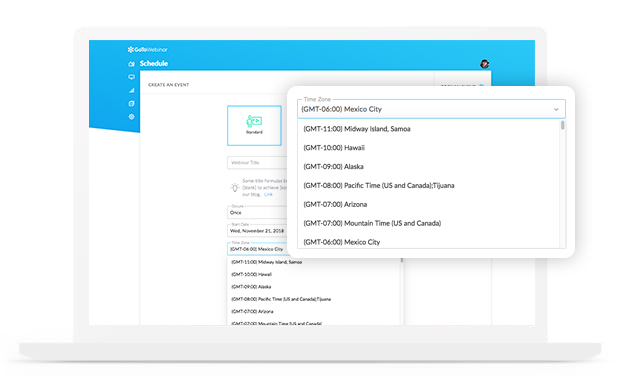
Task: Click the GoToWebinar logo
Action: tap(148, 50)
